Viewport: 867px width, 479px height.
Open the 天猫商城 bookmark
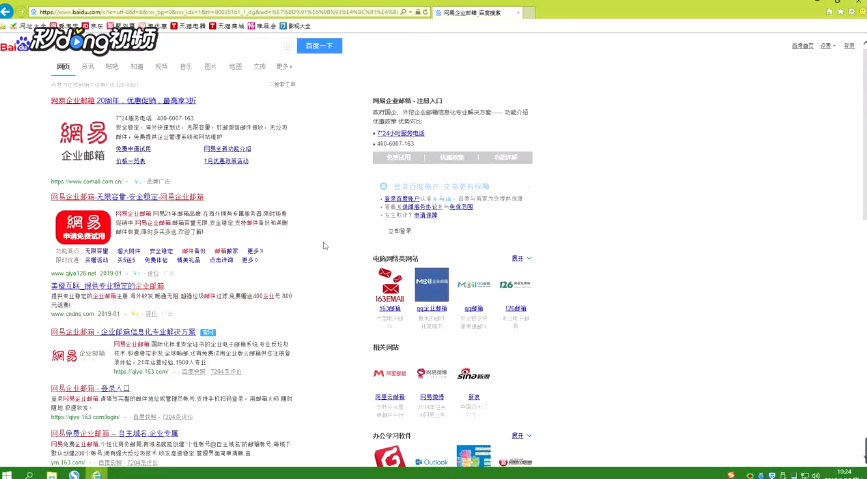coord(227,25)
